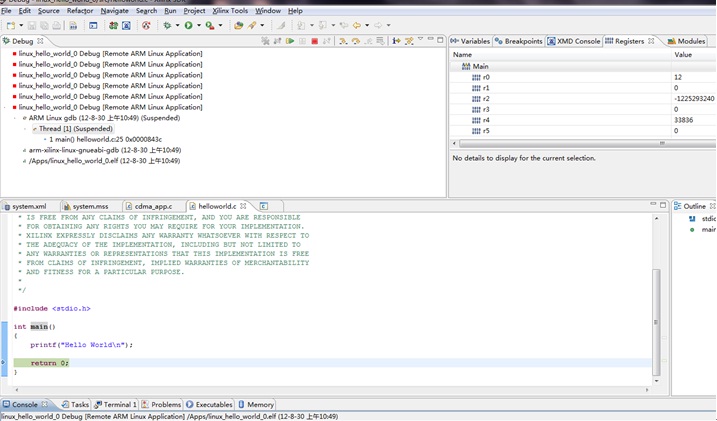This screenshot has width=717, height=421.
Task: Click the binary file icon after Print
Action: pos(73,26)
